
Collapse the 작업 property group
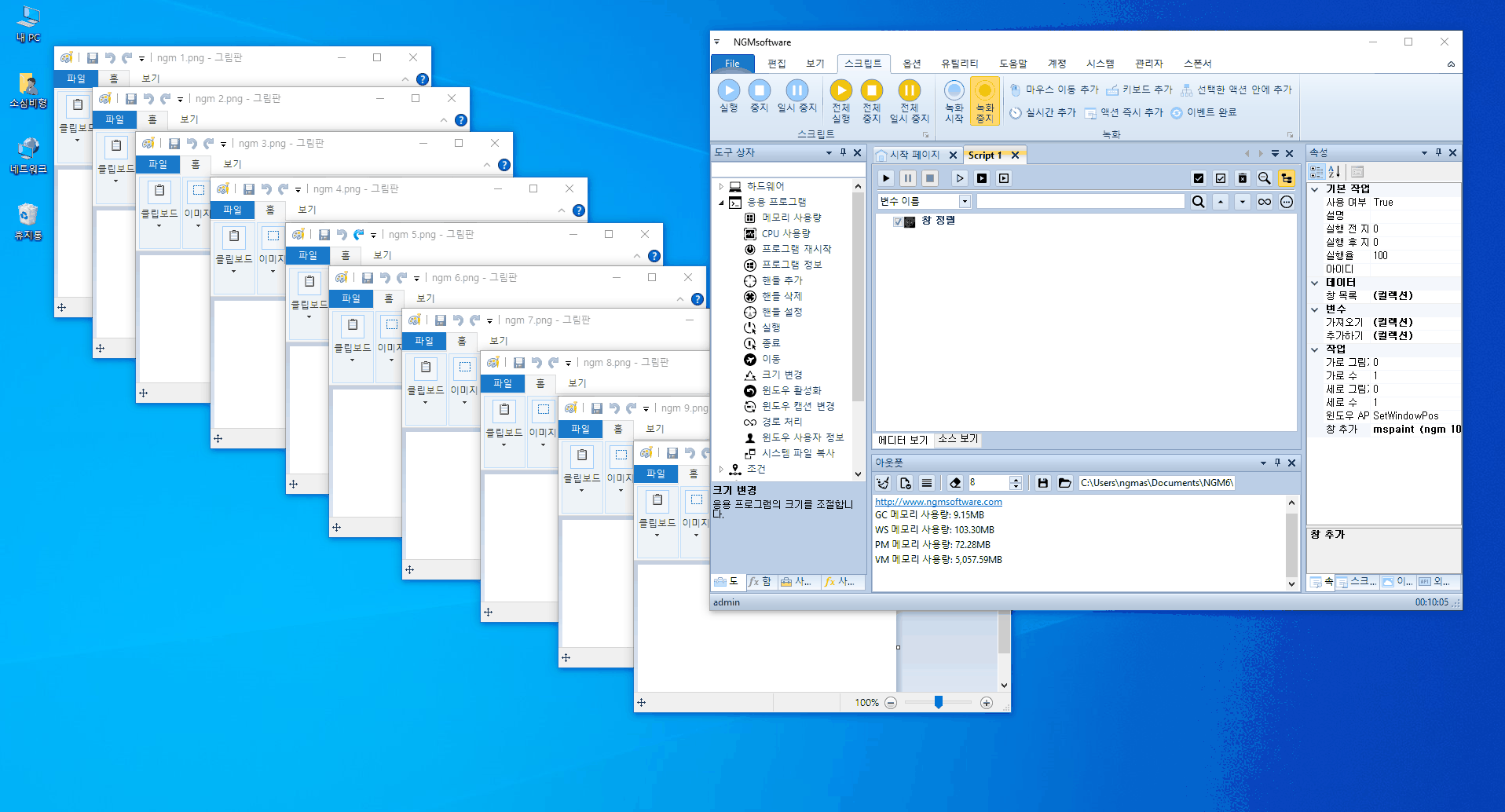[1315, 349]
